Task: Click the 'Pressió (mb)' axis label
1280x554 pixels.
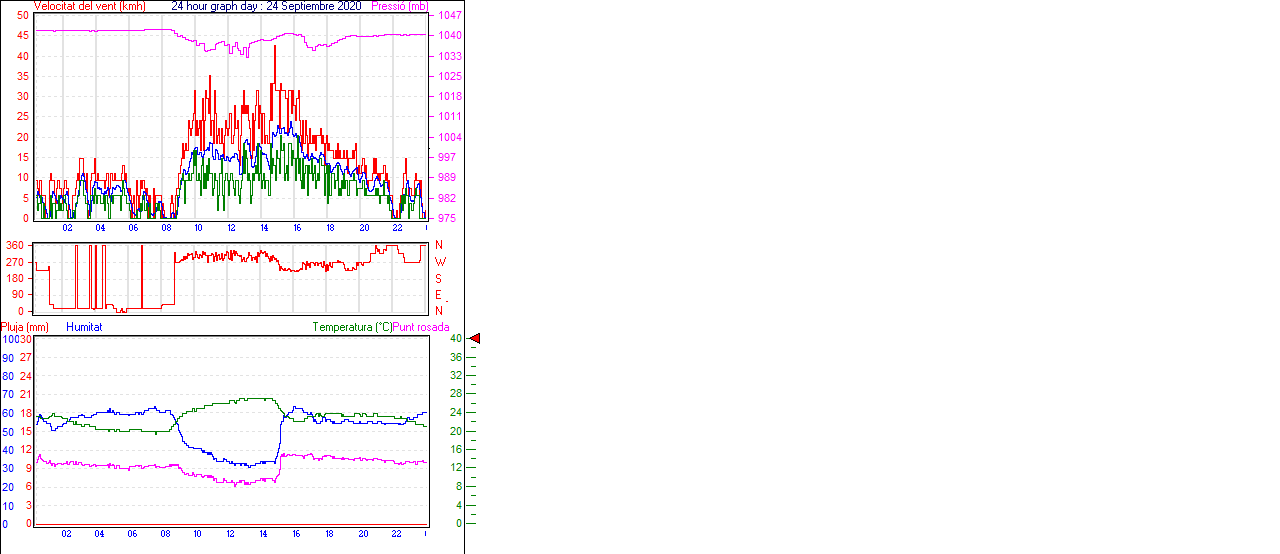Action: 399,6
